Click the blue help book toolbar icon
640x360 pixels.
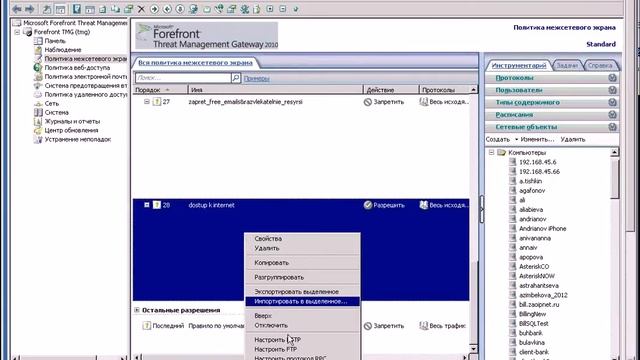[77, 9]
